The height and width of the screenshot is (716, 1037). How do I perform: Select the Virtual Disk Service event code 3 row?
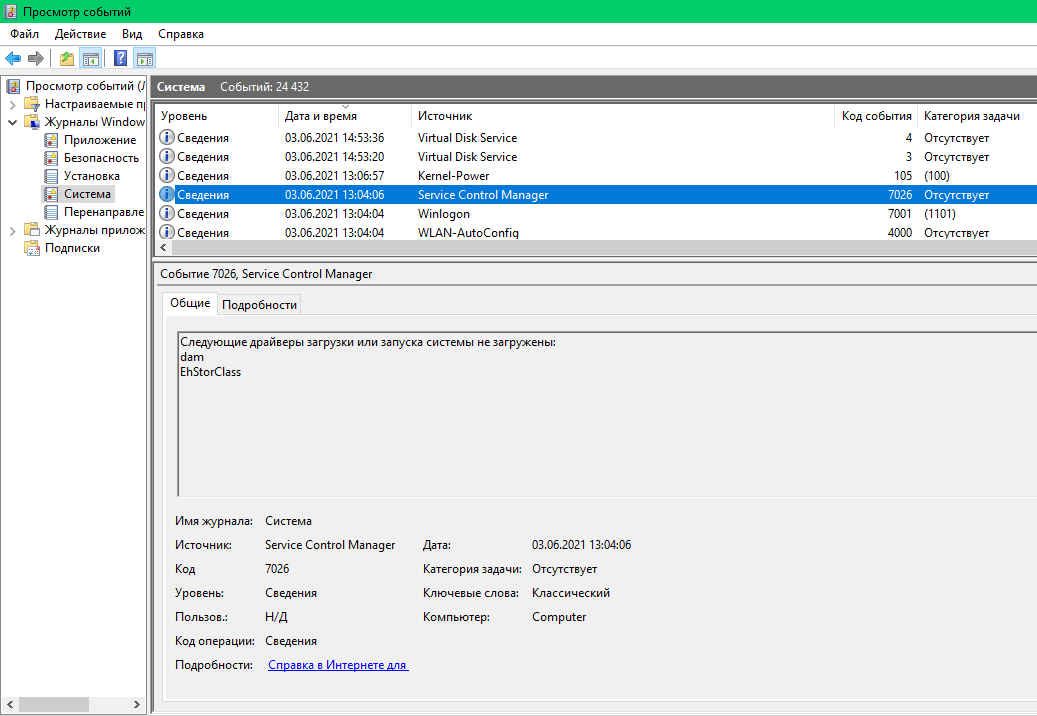[597, 157]
